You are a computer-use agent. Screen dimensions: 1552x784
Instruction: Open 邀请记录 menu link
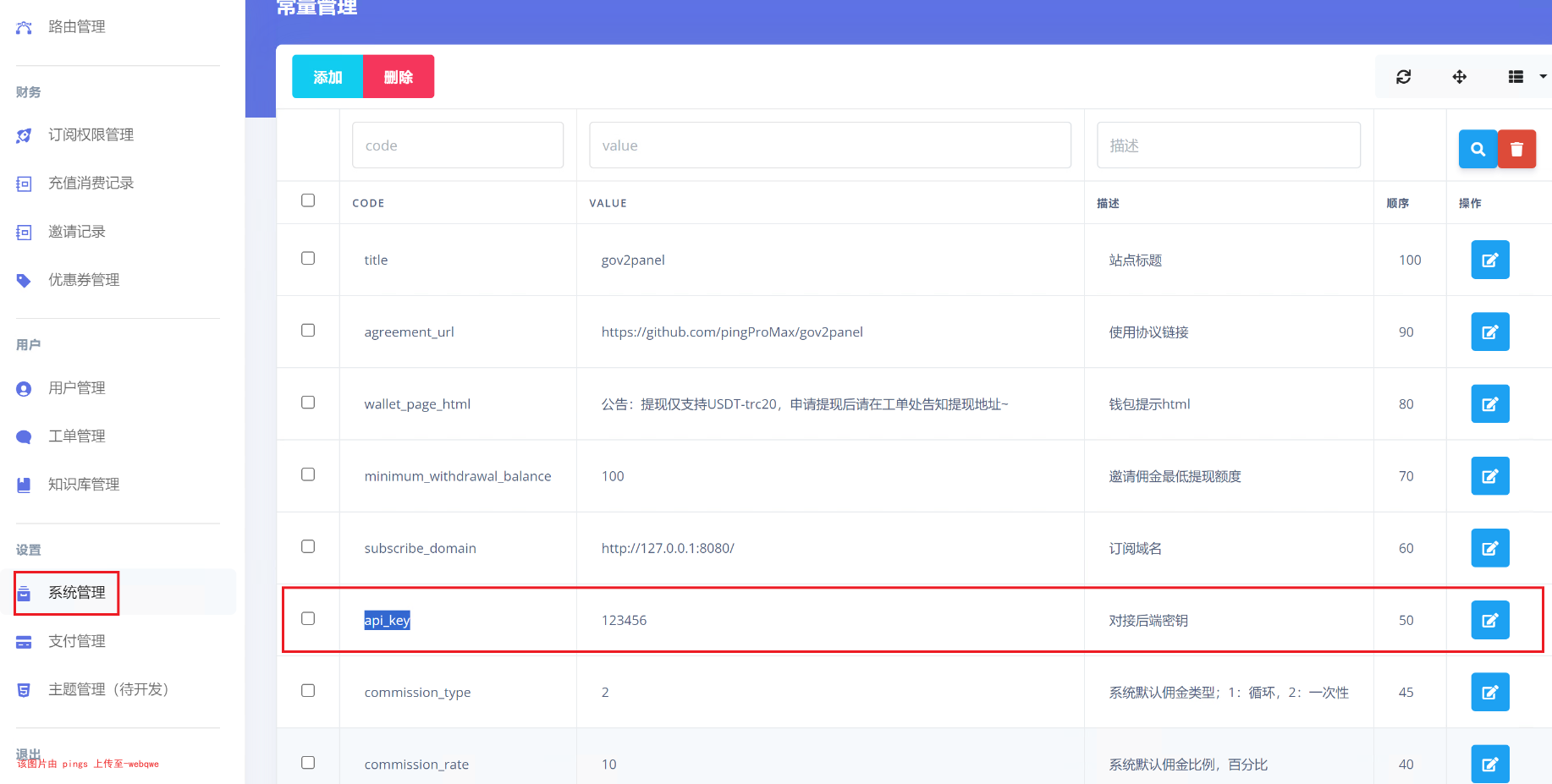click(x=77, y=231)
